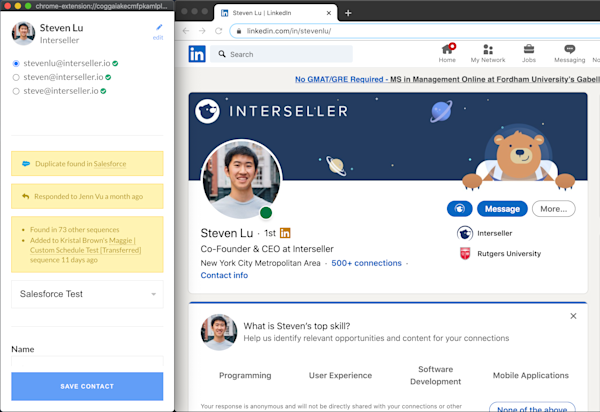Click the browser forward arrow
The width and height of the screenshot is (600, 412).
(x=202, y=31)
